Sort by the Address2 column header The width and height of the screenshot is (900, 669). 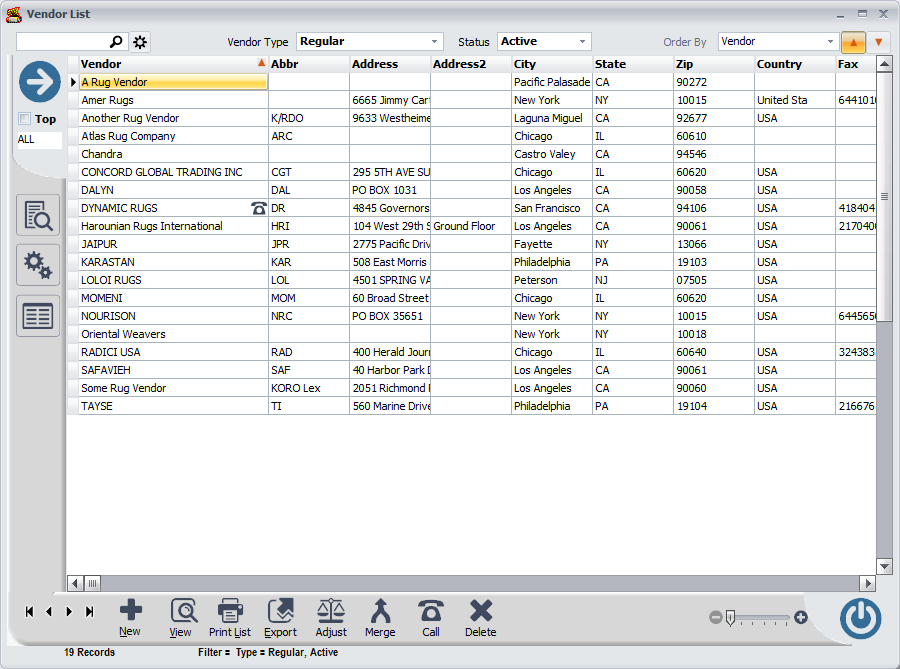point(471,64)
